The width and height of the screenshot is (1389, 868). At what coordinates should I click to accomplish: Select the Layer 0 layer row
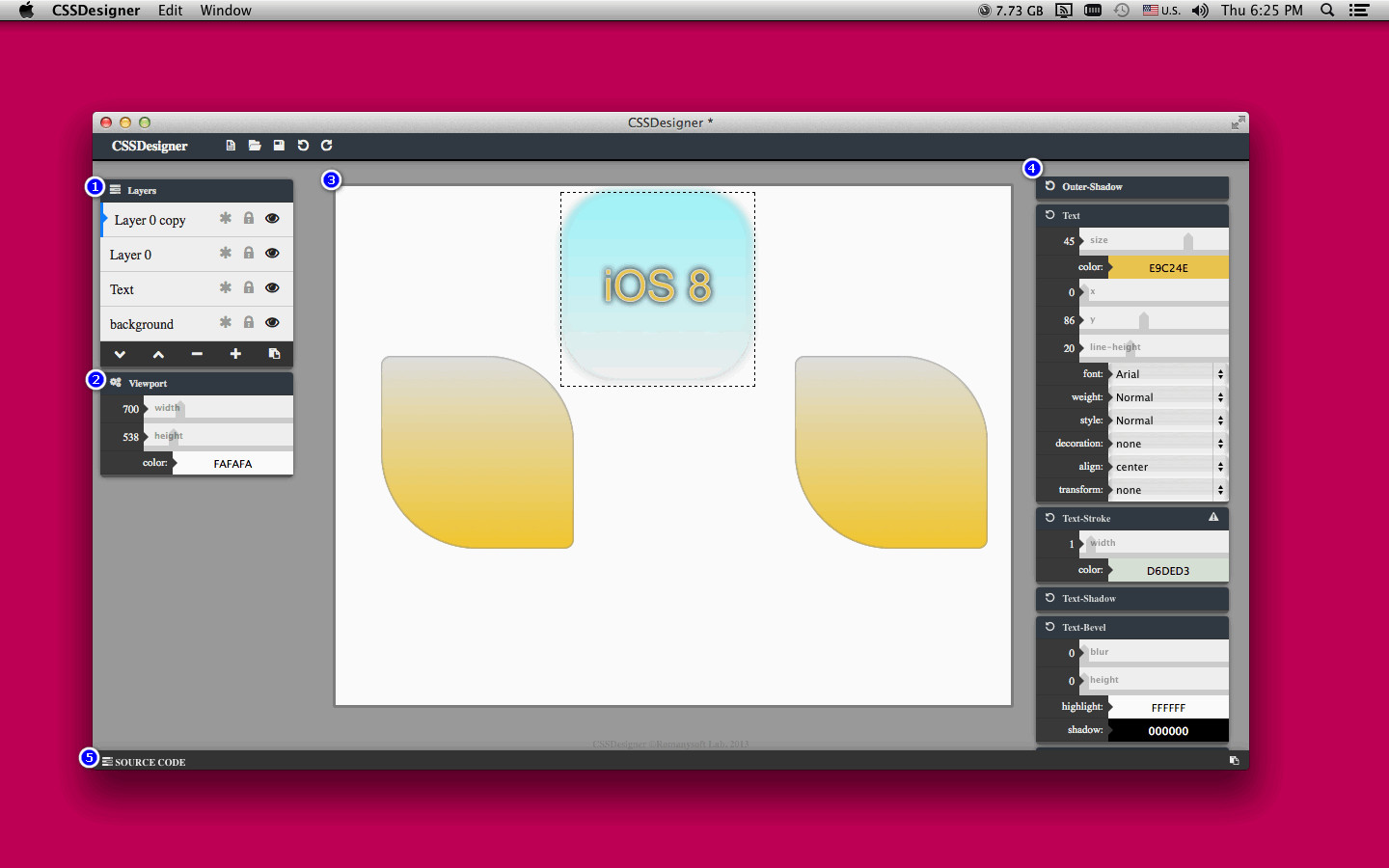[x=197, y=255]
